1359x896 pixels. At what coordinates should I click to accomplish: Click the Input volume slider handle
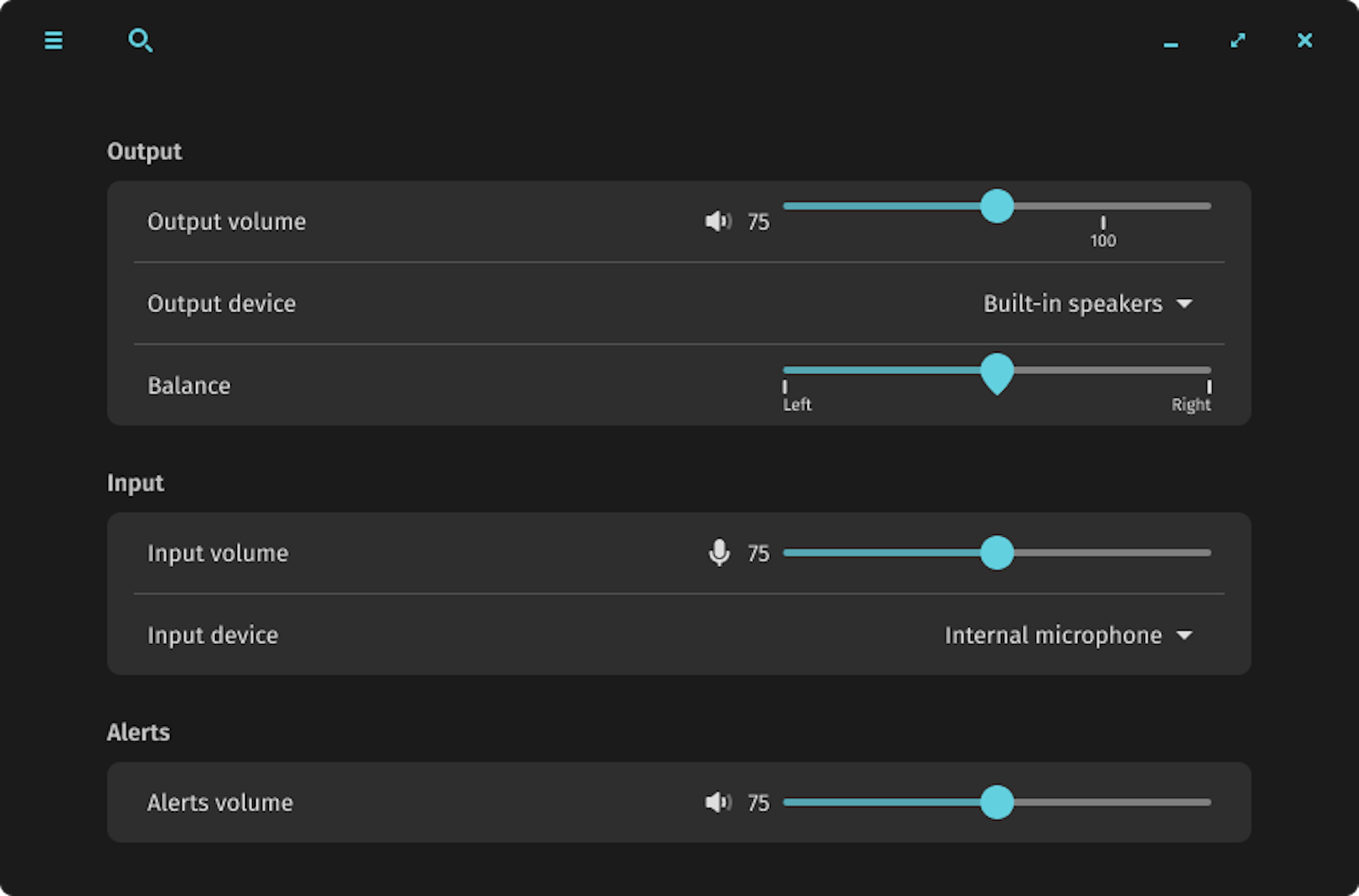(x=997, y=553)
